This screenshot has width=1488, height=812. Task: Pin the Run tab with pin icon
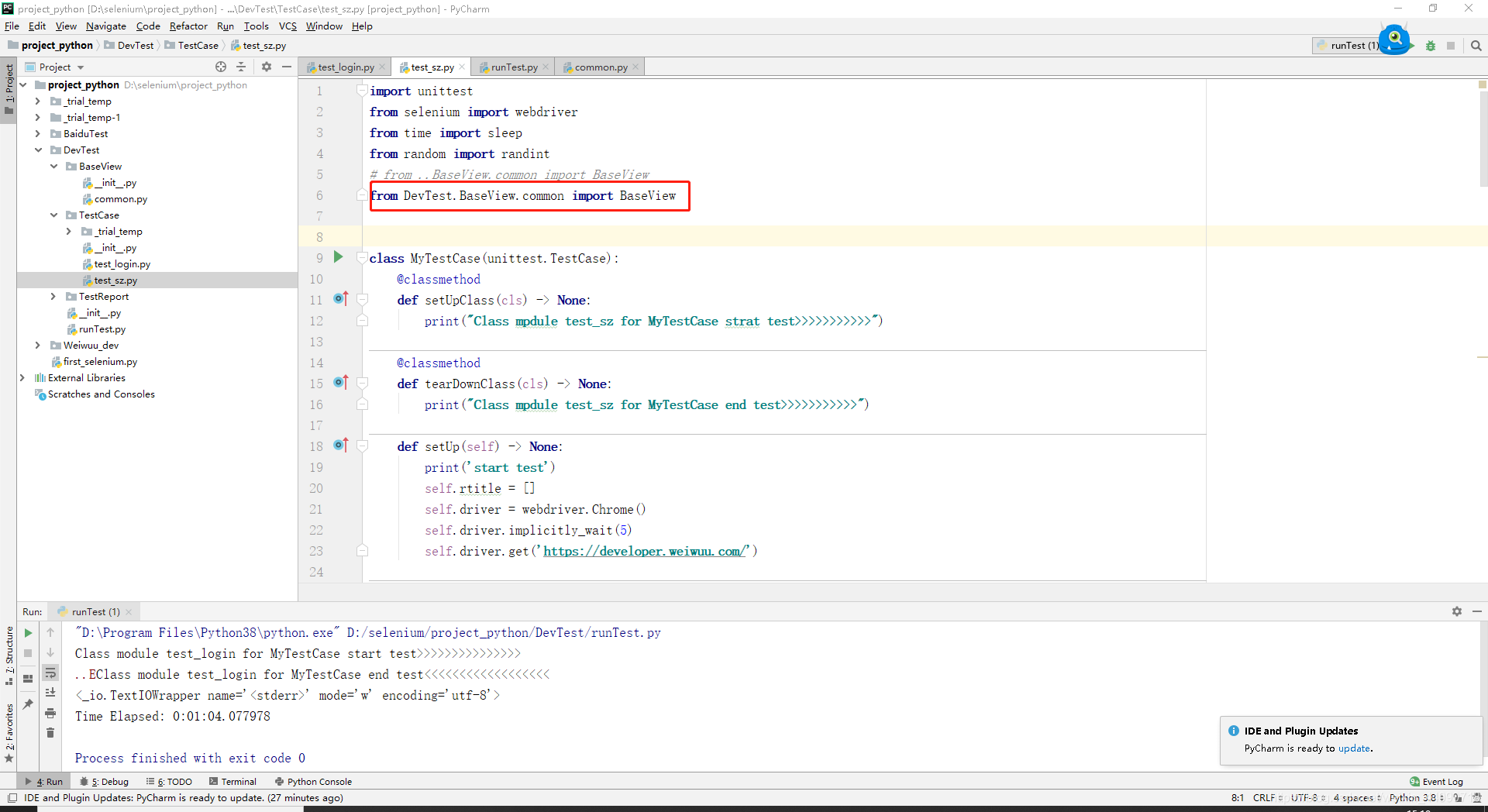28,704
